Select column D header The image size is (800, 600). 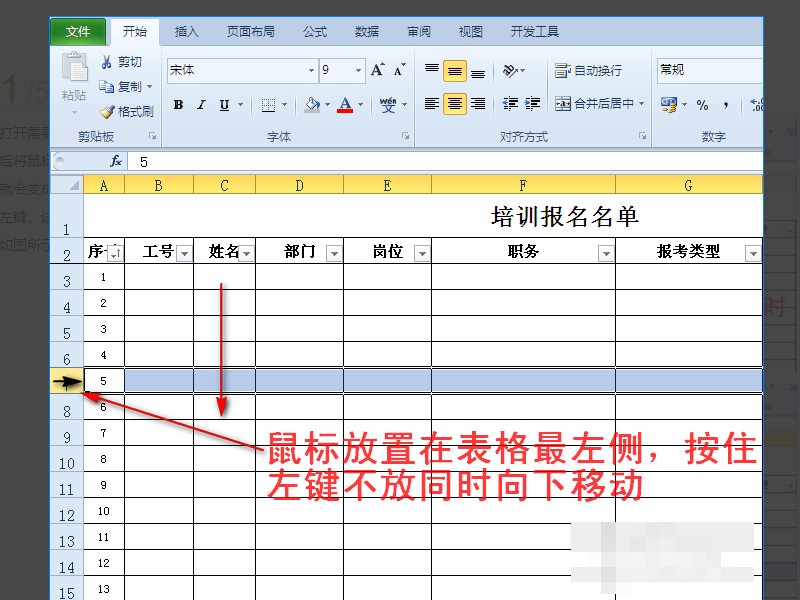(299, 185)
